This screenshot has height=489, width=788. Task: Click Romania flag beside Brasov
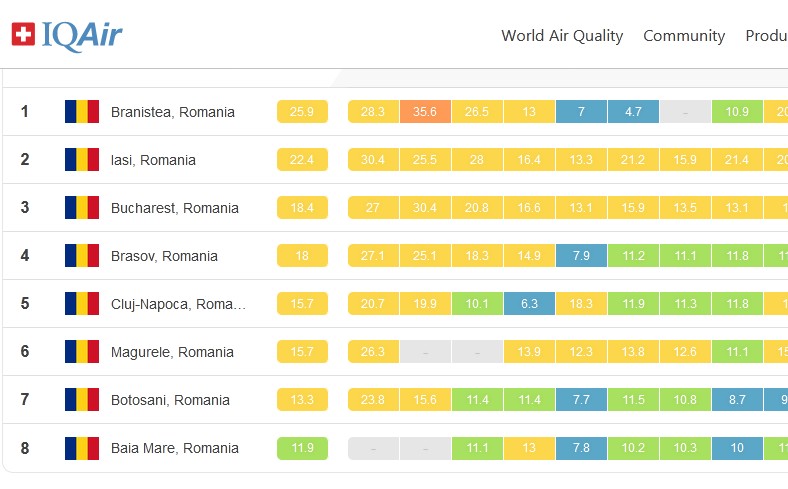82,256
